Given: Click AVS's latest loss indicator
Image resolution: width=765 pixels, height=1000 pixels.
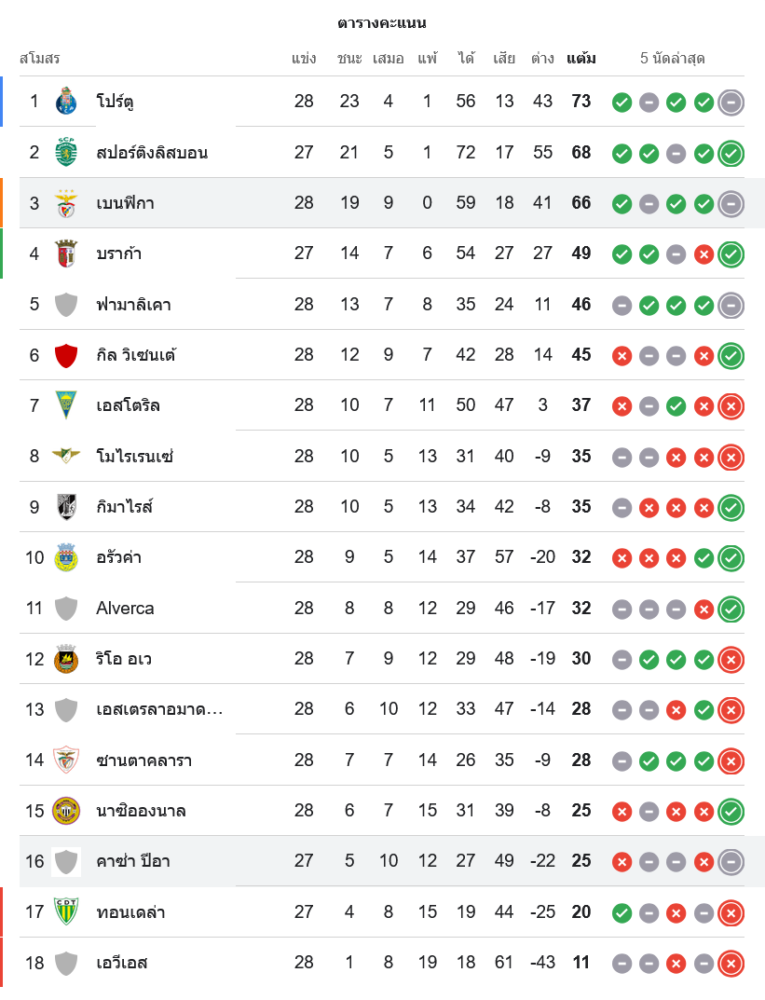Looking at the screenshot, I should pyautogui.click(x=731, y=963).
